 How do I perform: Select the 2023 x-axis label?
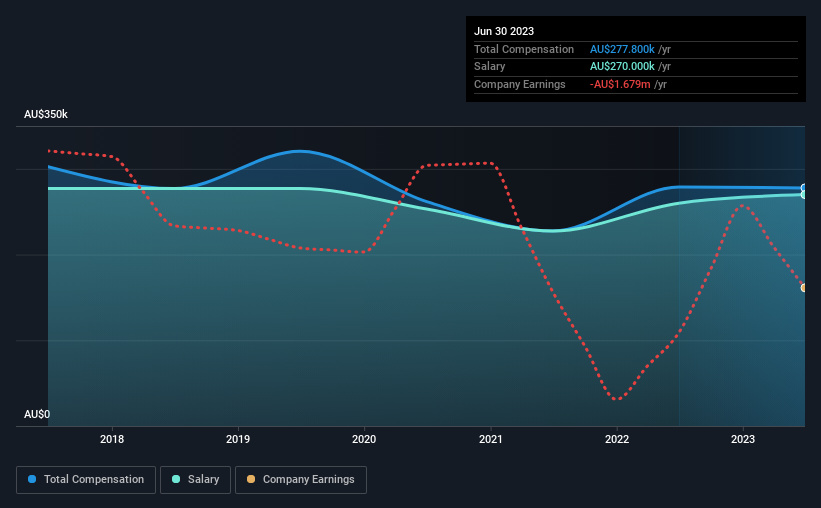click(743, 439)
